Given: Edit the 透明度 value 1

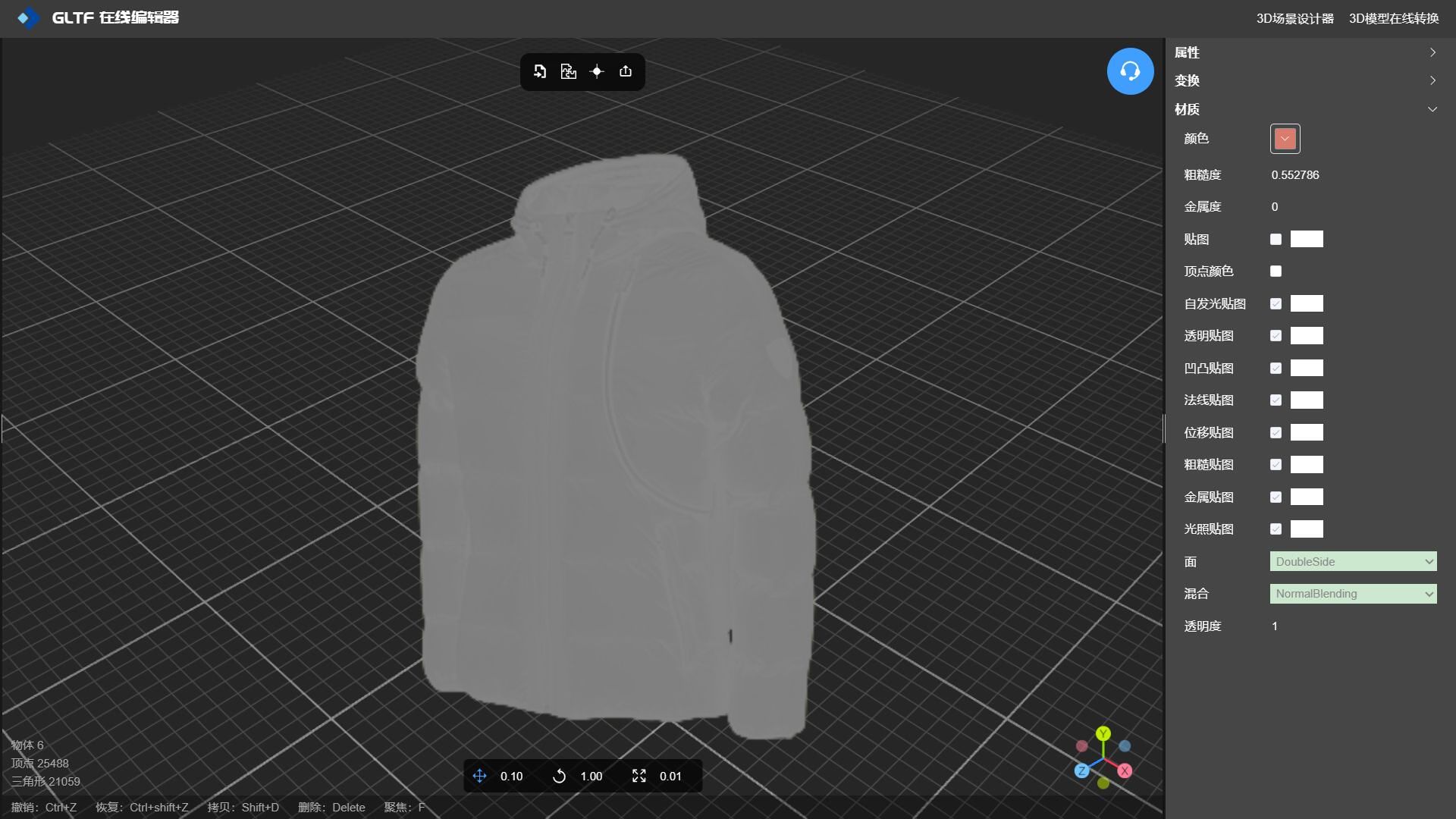Looking at the screenshot, I should [x=1275, y=626].
